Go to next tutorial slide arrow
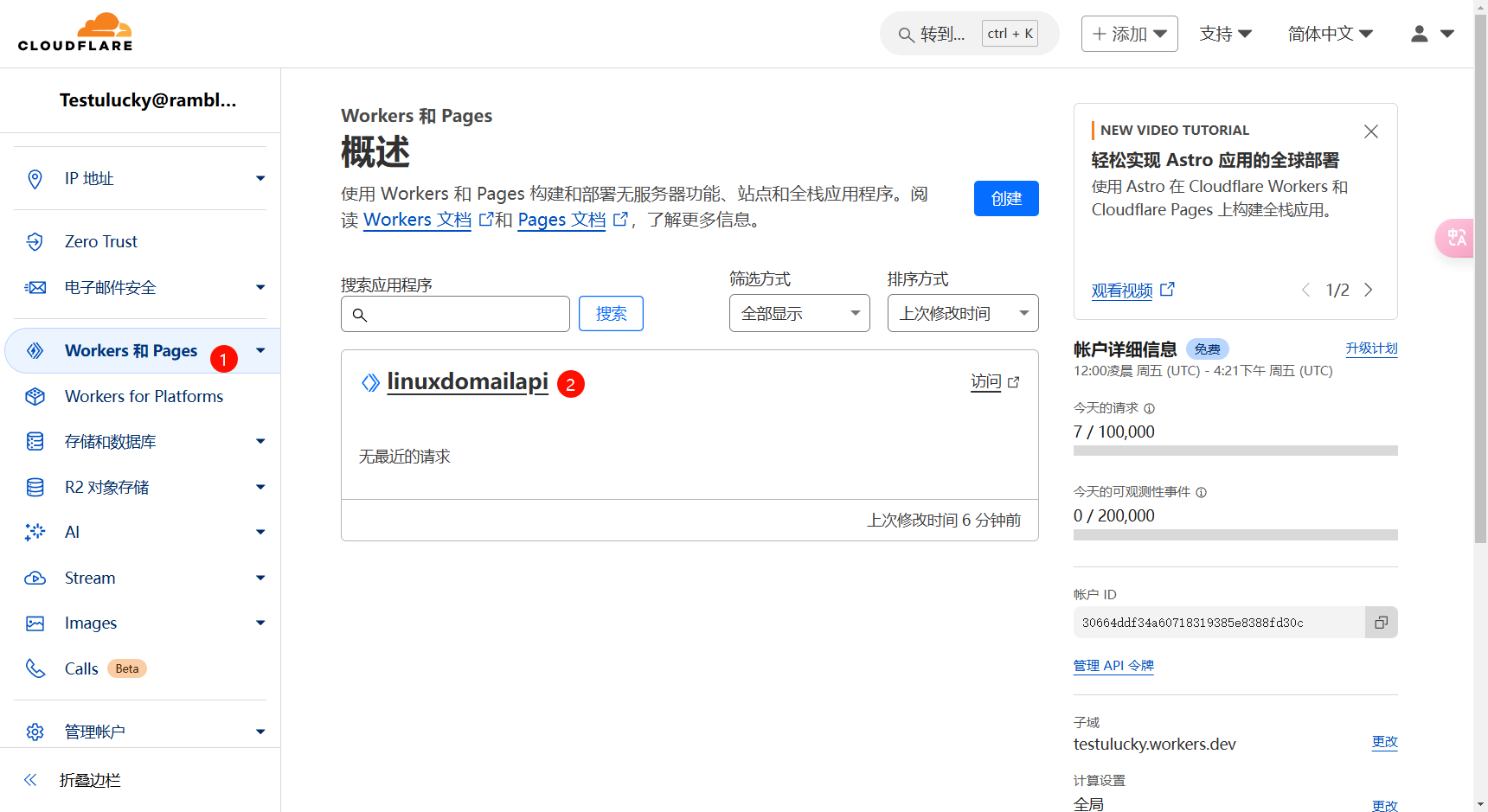 coord(1369,290)
